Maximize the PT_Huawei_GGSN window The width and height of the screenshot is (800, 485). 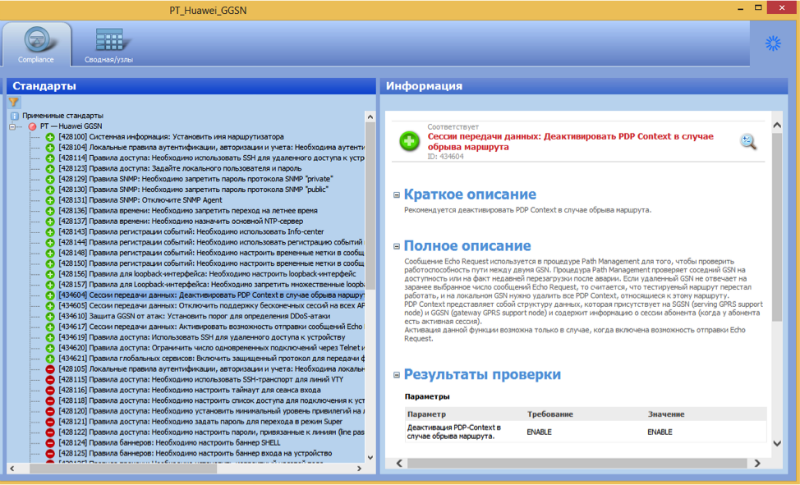pos(758,8)
